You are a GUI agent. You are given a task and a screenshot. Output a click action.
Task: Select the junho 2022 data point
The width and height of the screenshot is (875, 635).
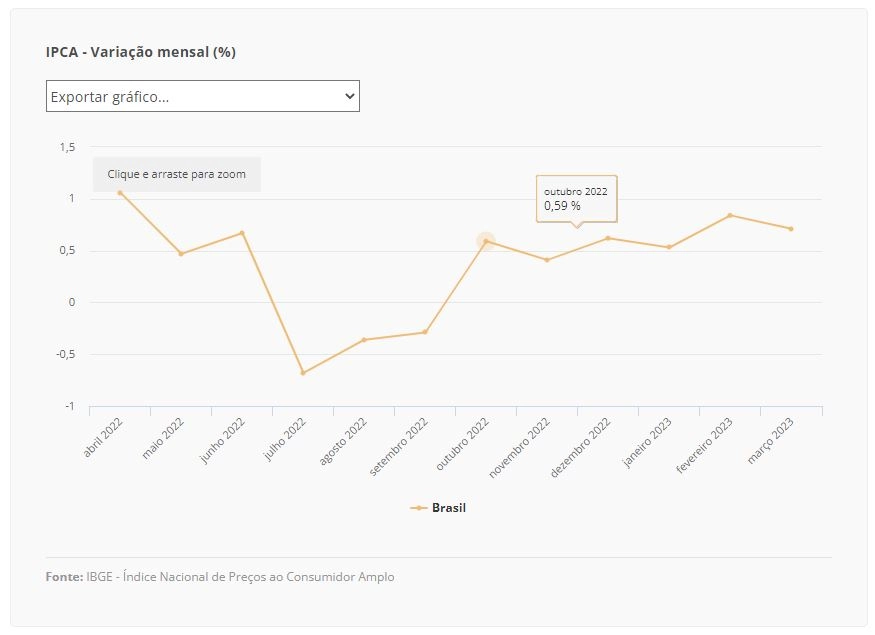click(x=242, y=233)
